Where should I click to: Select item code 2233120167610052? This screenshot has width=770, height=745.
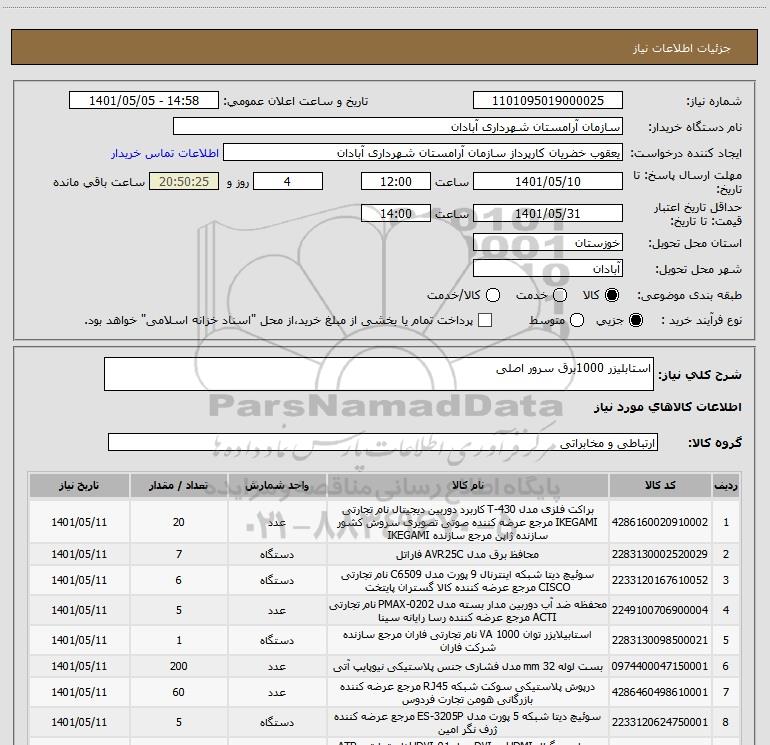pyautogui.click(x=660, y=580)
